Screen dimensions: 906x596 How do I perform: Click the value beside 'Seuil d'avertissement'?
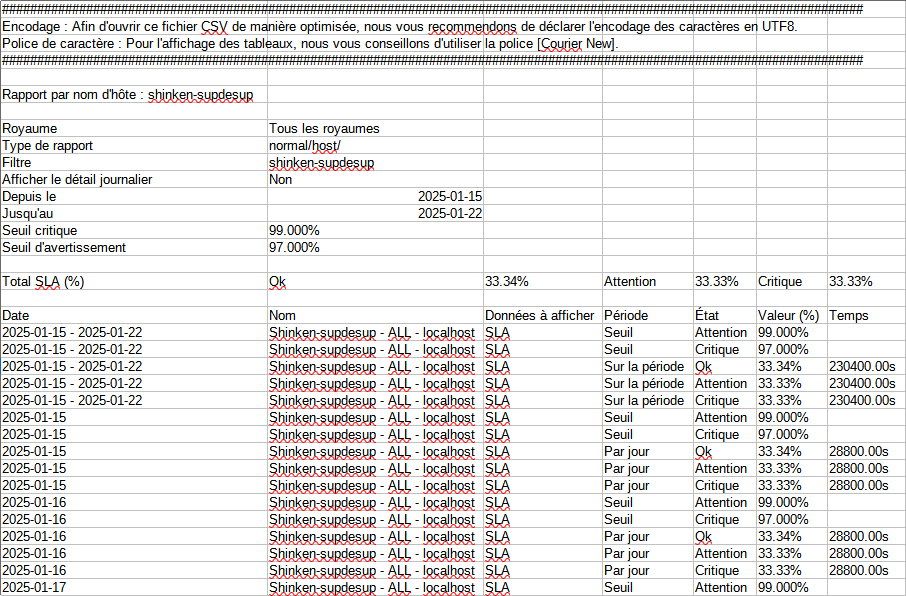295,248
